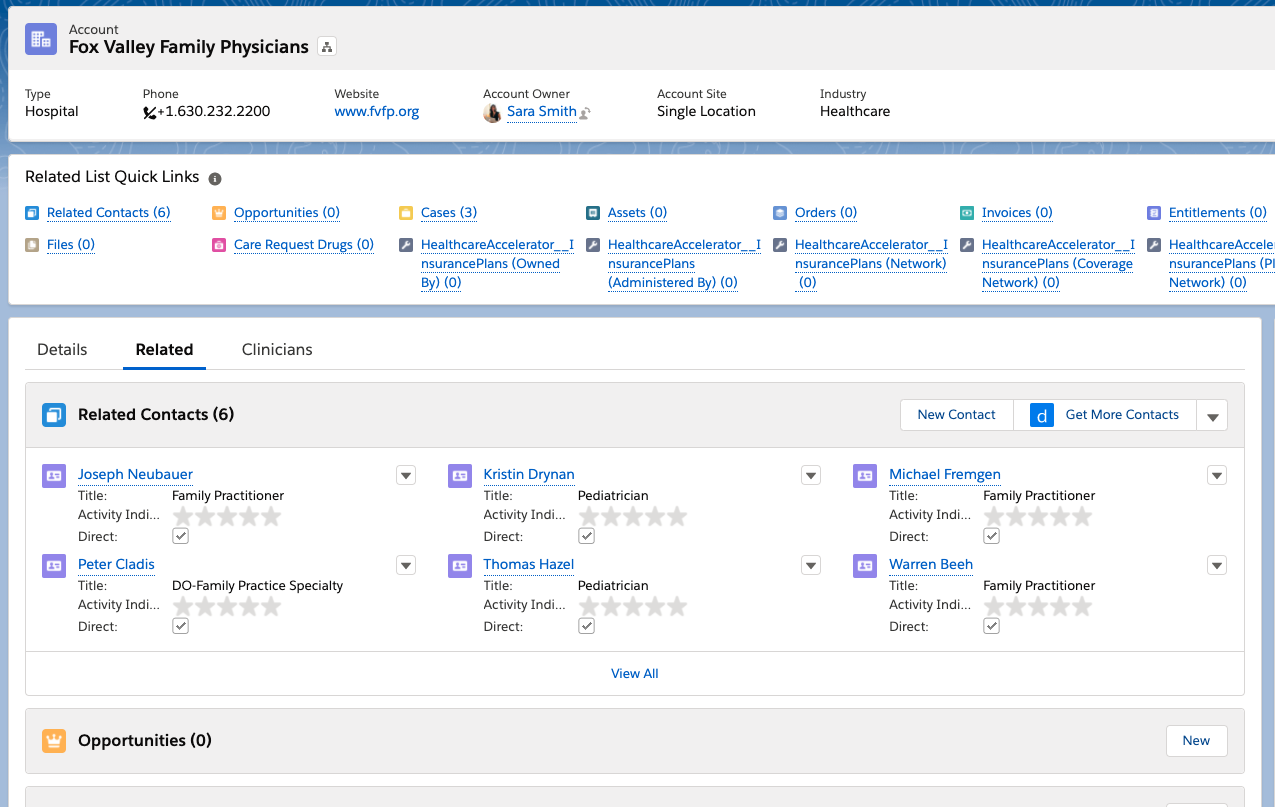
Task: Select the Related tab
Action: tap(164, 350)
